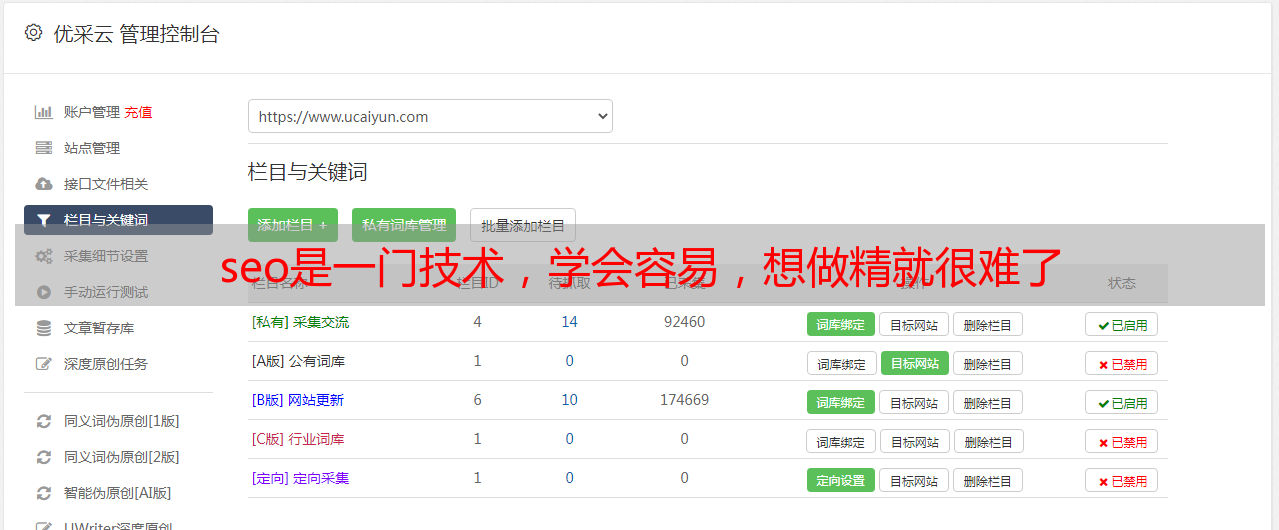1279x530 pixels.
Task: Click 目标网站 in the 网站更新 row
Action: click(x=914, y=402)
